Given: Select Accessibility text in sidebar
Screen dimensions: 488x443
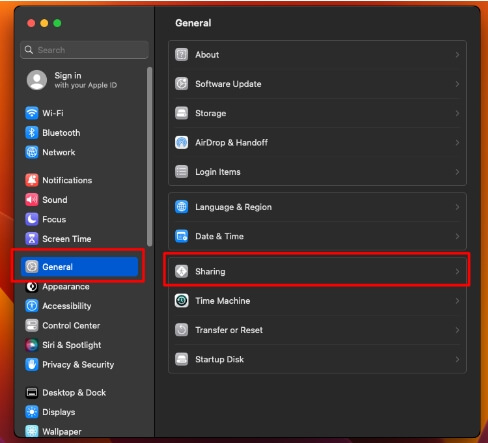Looking at the screenshot, I should pos(67,306).
